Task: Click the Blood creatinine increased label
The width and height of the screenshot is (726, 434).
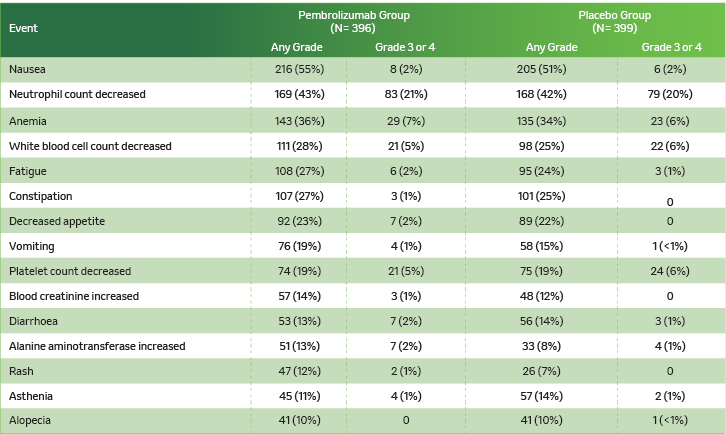Action: point(73,296)
